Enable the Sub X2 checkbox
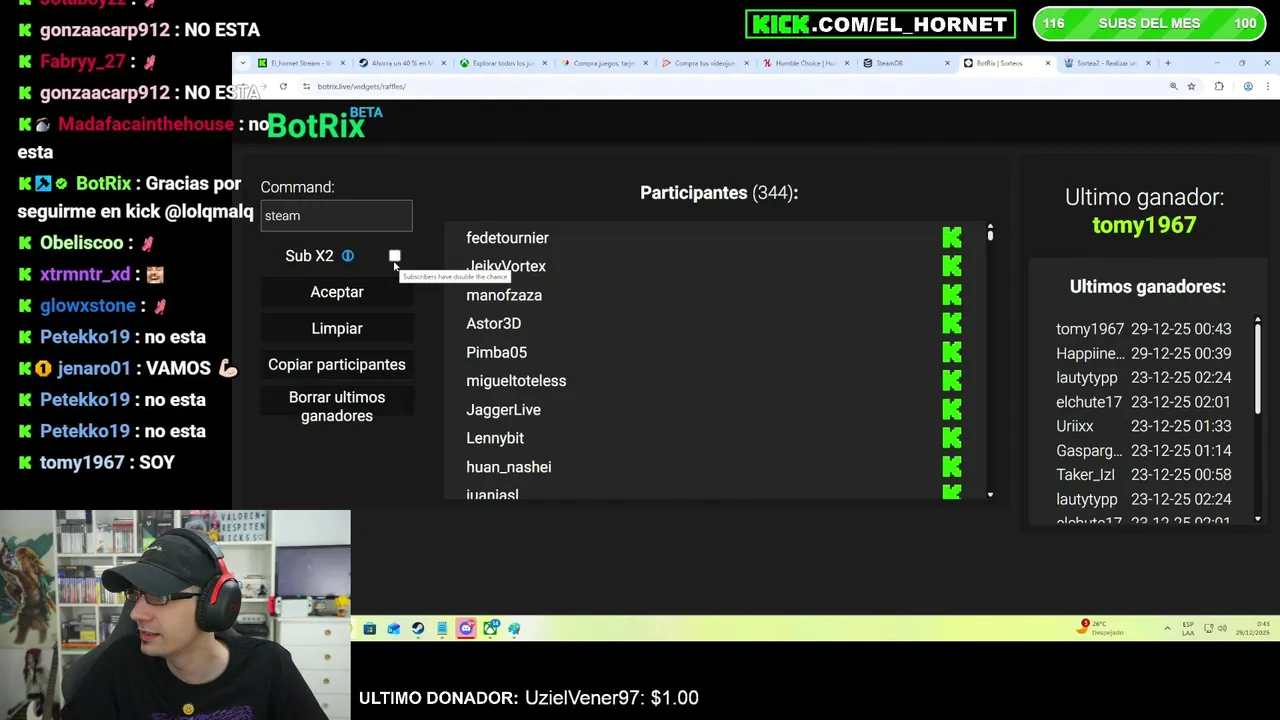Viewport: 1280px width, 720px height. pyautogui.click(x=395, y=256)
